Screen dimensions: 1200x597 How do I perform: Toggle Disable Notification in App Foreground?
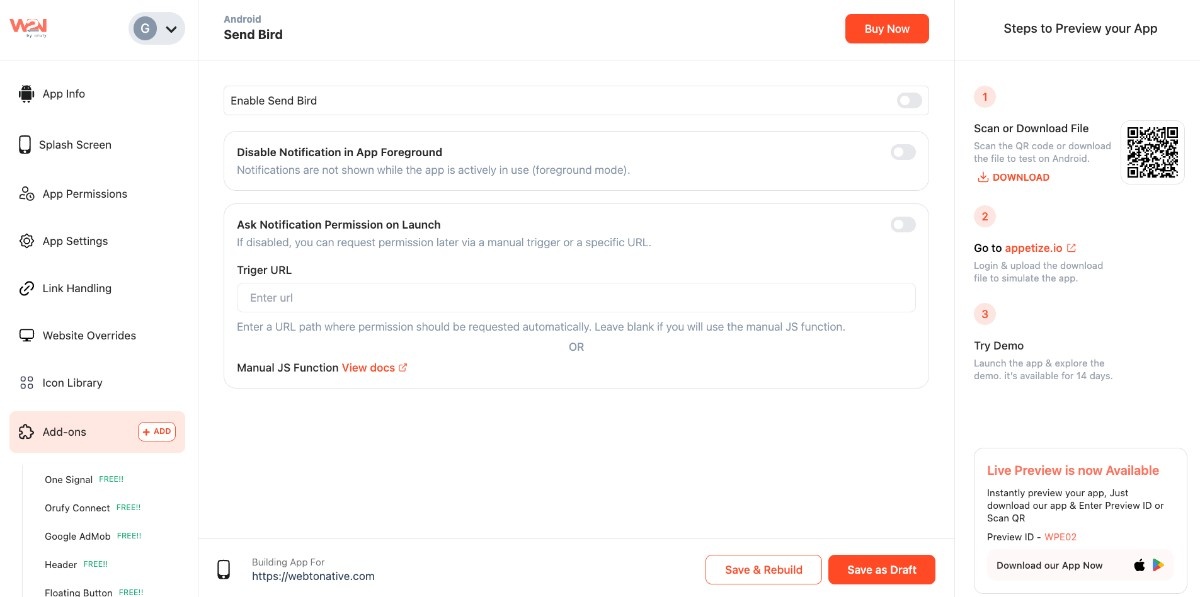[902, 152]
